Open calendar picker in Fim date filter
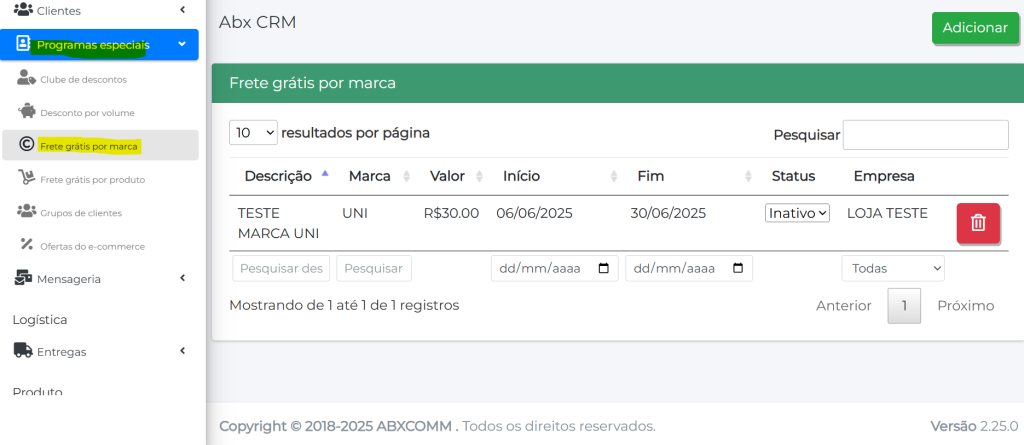Image resolution: width=1024 pixels, height=445 pixels. 738,269
